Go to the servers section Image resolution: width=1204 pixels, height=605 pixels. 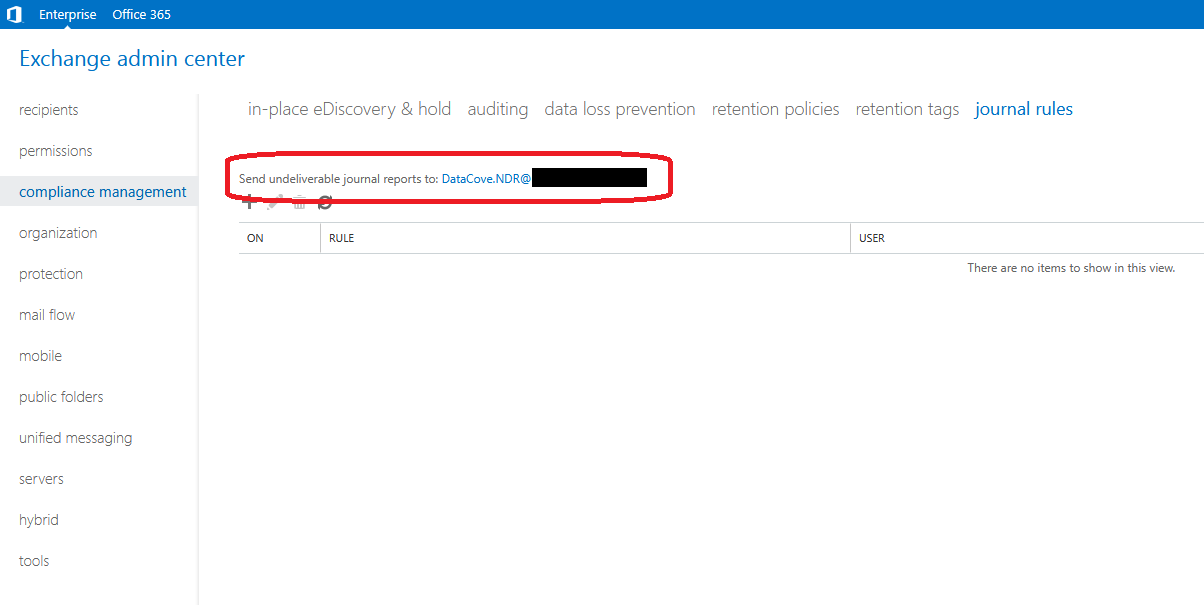(41, 479)
